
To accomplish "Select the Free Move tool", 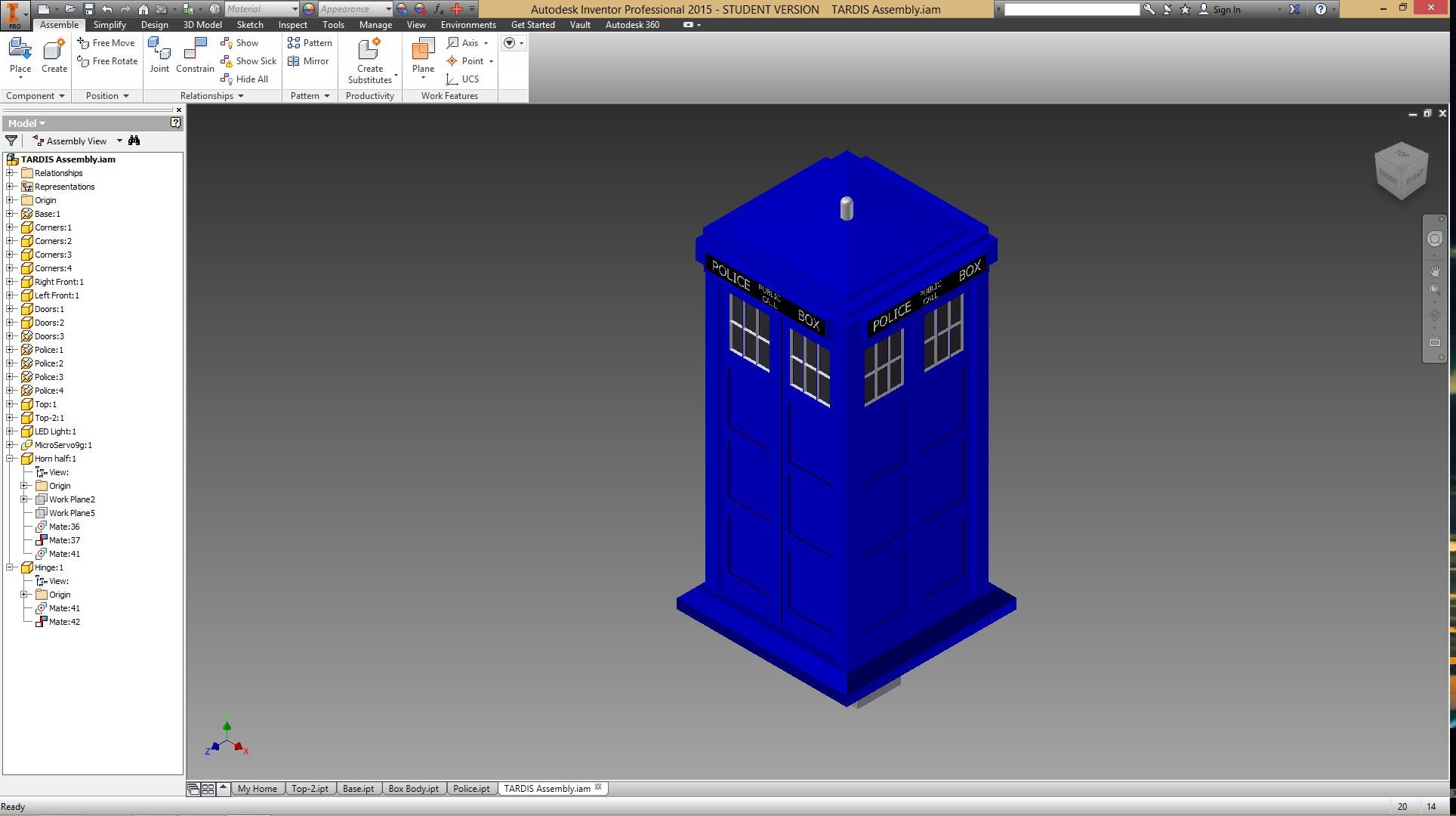I will point(106,42).
